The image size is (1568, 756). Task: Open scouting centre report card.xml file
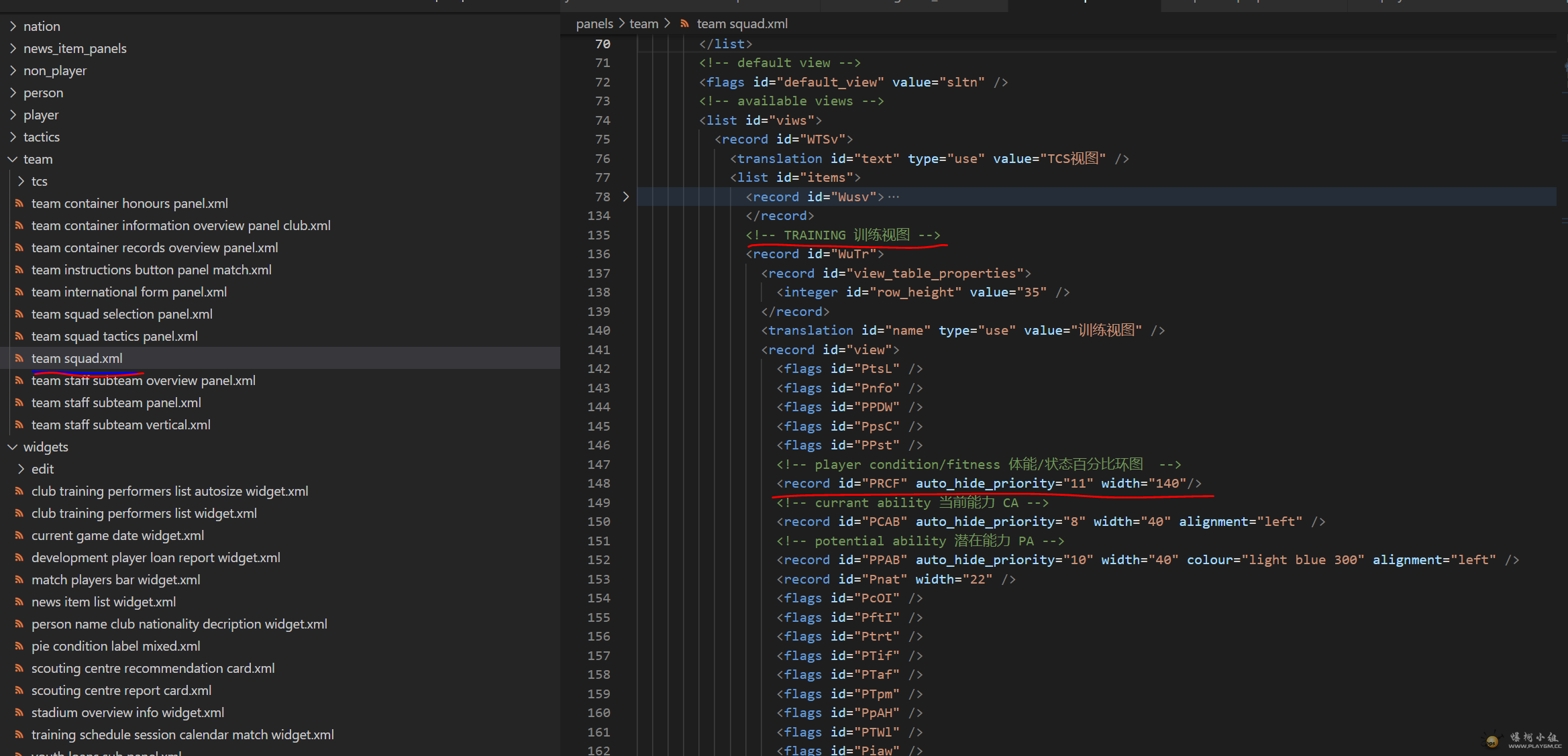coord(121,690)
